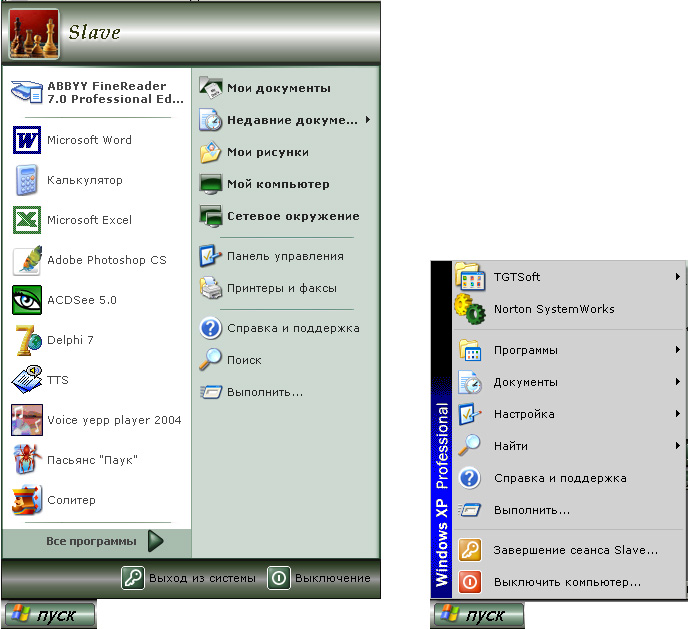Open Поиск magnifier icon
This screenshot has height=629, width=694.
[x=210, y=359]
